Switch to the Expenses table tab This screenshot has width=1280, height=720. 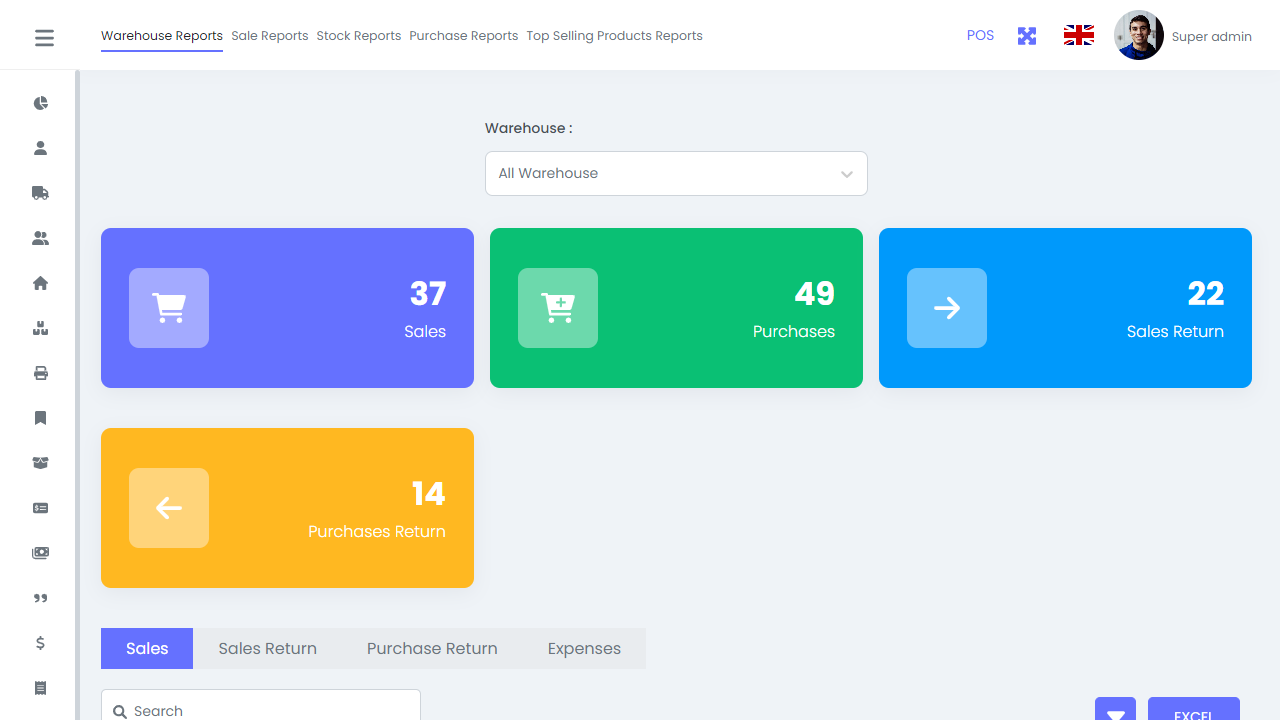(x=584, y=648)
